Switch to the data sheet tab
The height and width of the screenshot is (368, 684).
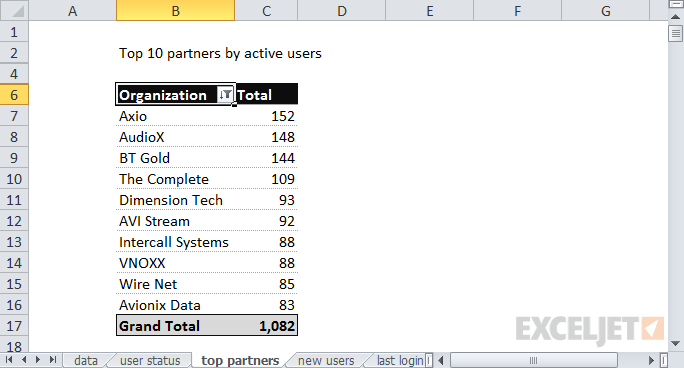coord(86,361)
